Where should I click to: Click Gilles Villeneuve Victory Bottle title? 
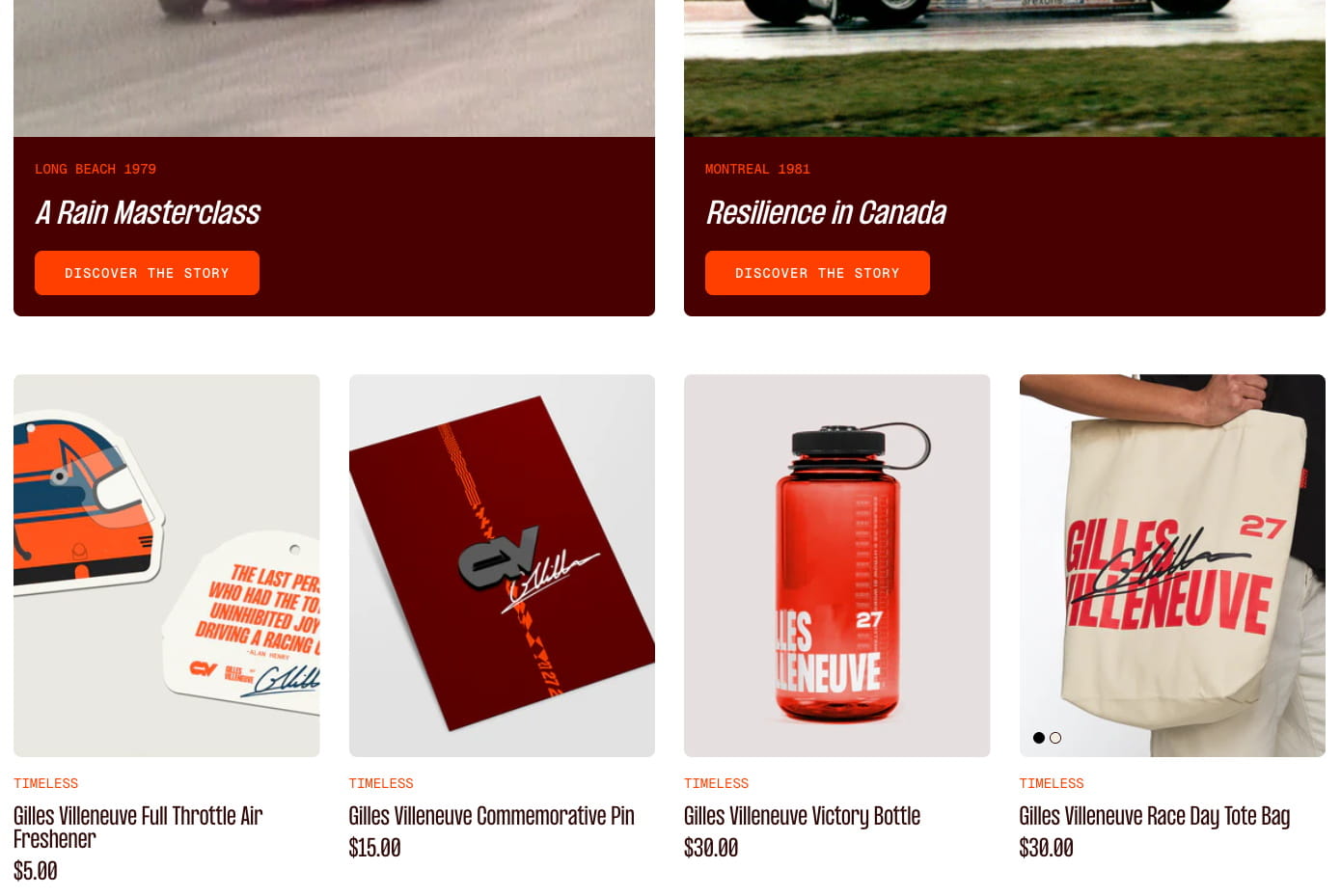pos(802,816)
